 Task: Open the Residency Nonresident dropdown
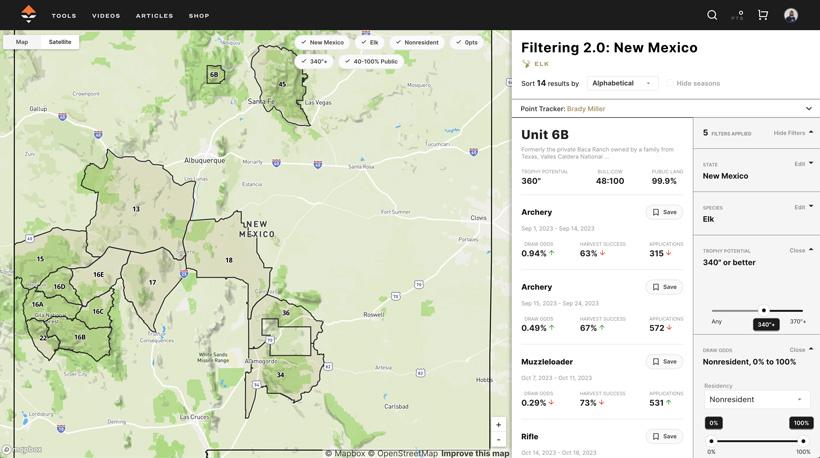[x=756, y=399]
